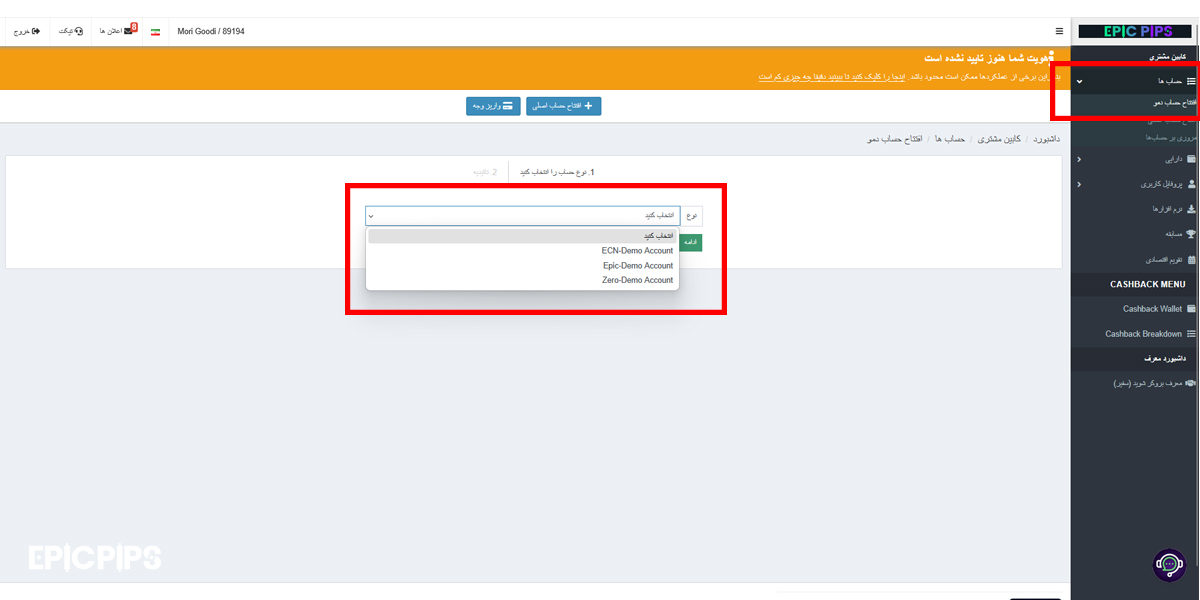Click the deposit funds (واریز وجه) button
Screen dimensions: 1200x600
[x=493, y=106]
